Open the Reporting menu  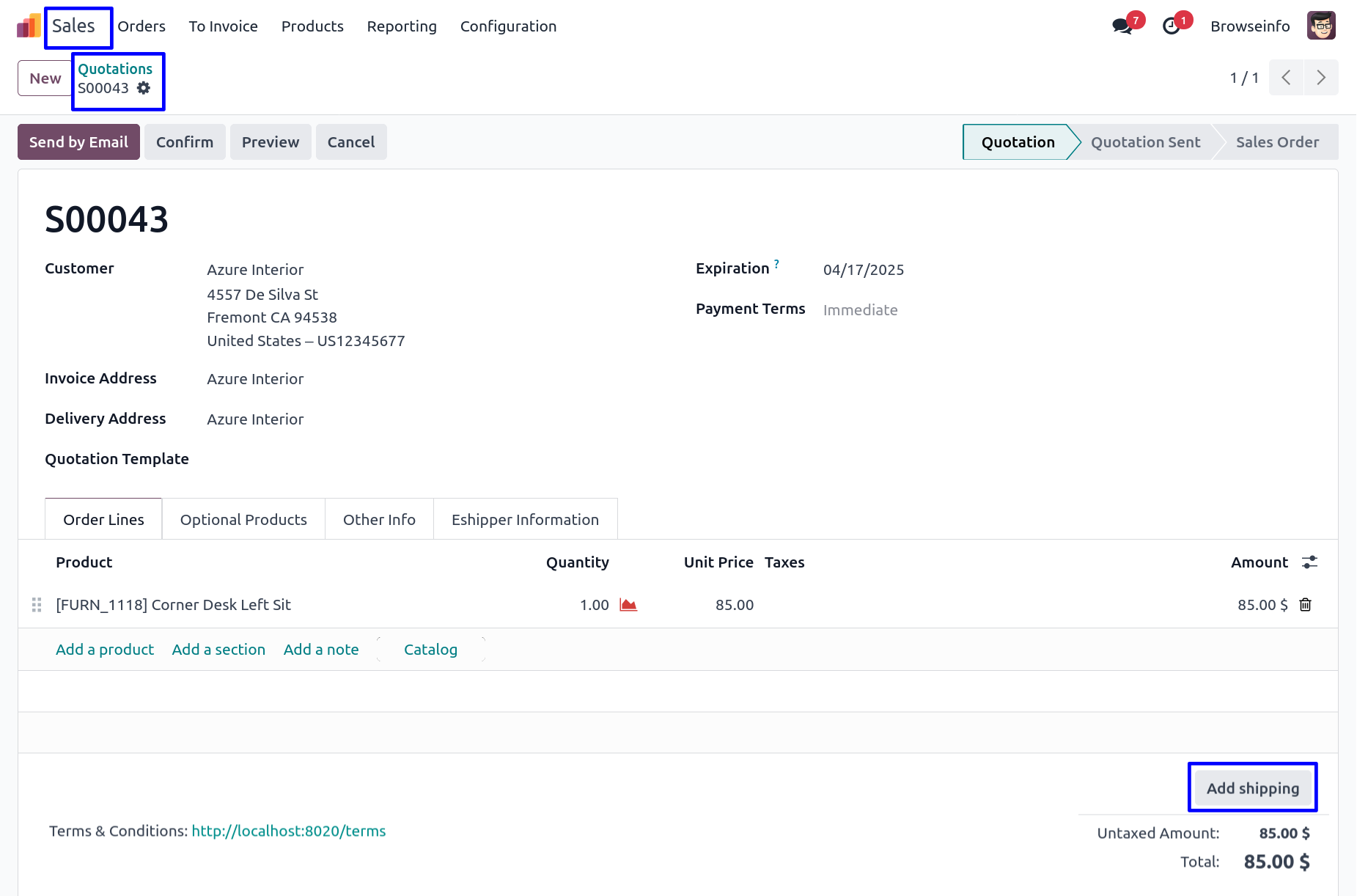402,26
